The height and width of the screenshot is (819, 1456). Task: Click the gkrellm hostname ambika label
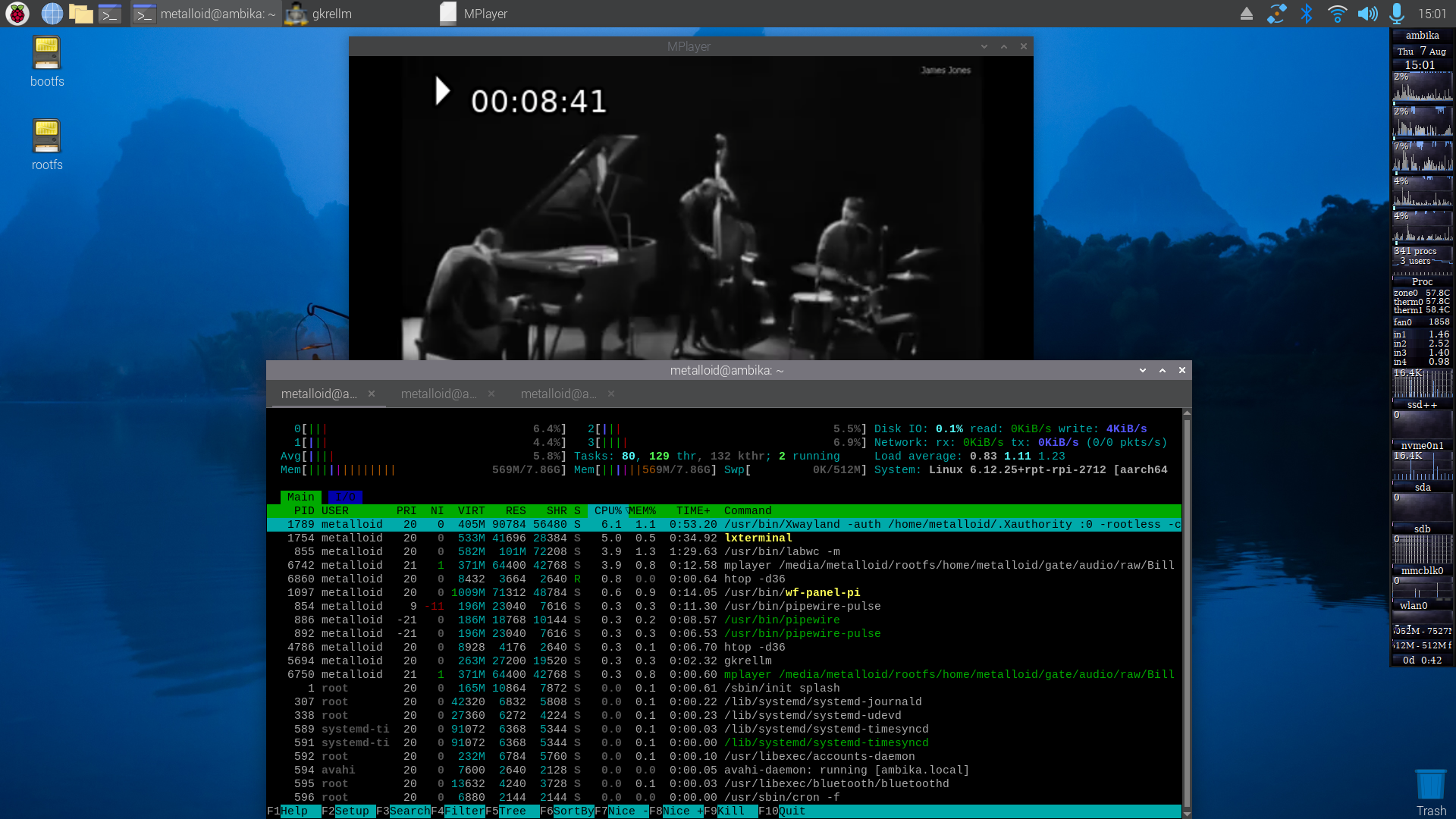pos(1422,35)
